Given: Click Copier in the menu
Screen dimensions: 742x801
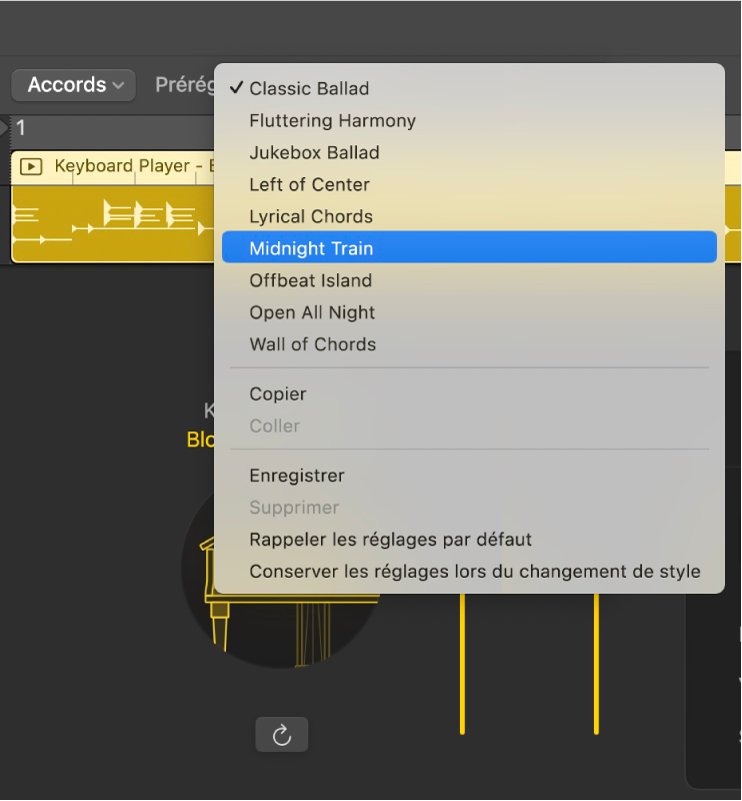Looking at the screenshot, I should (469, 394).
